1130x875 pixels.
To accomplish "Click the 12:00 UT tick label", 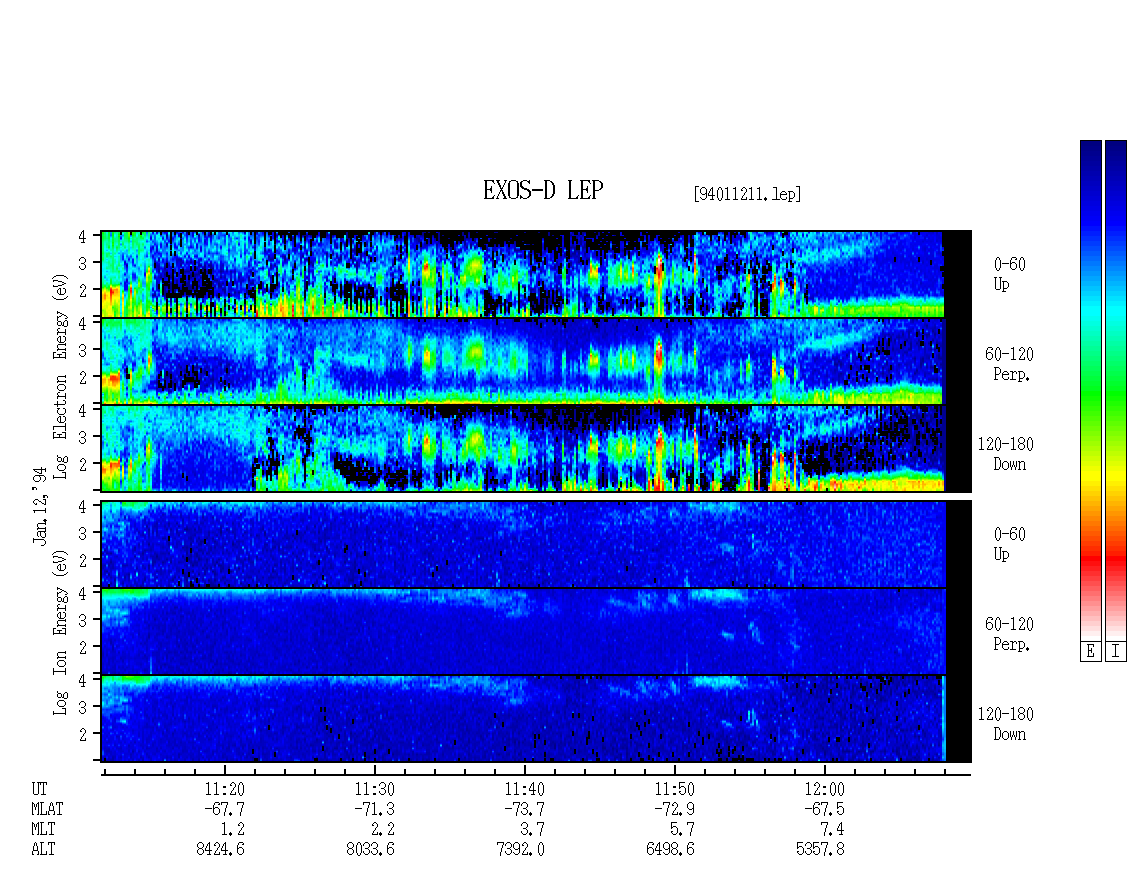I will click(x=824, y=789).
